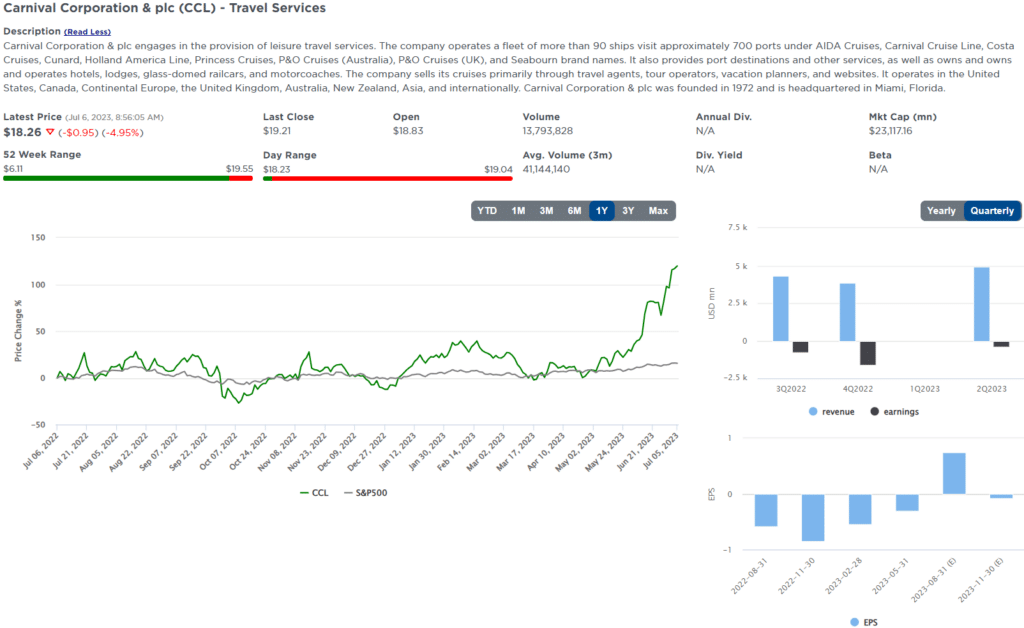Image resolution: width=1024 pixels, height=628 pixels.
Task: Select the Max time range
Action: [x=658, y=211]
